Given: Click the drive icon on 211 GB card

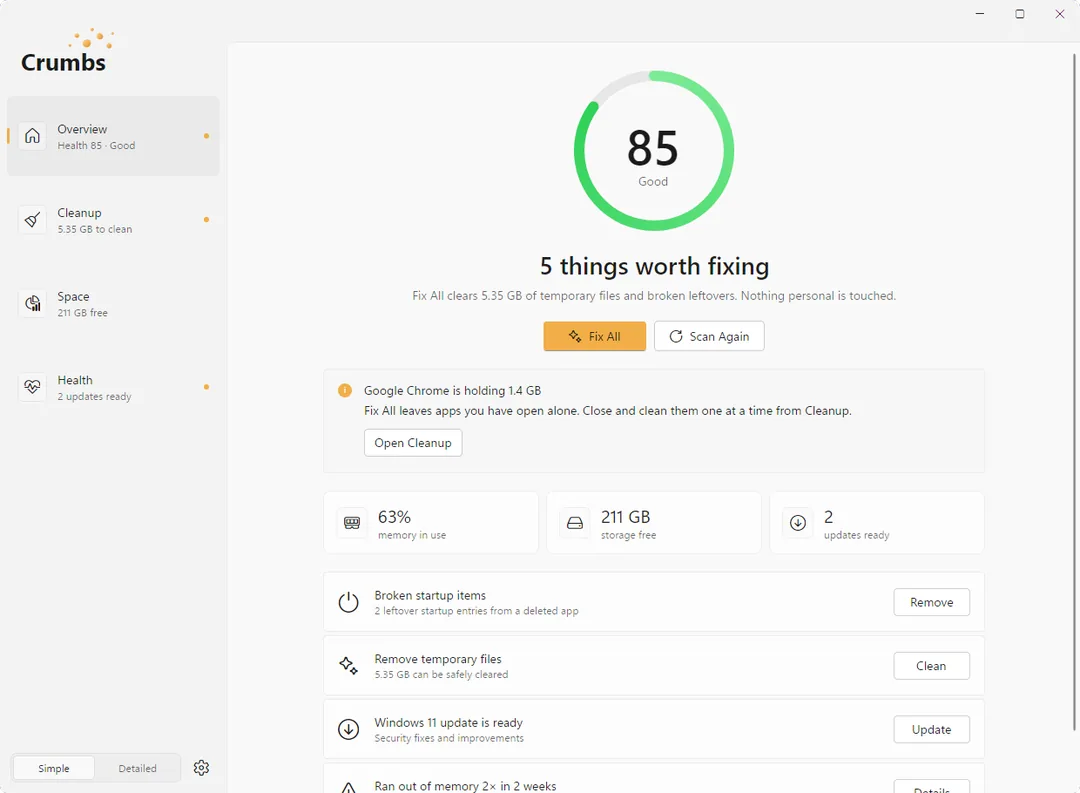Looking at the screenshot, I should click(574, 523).
